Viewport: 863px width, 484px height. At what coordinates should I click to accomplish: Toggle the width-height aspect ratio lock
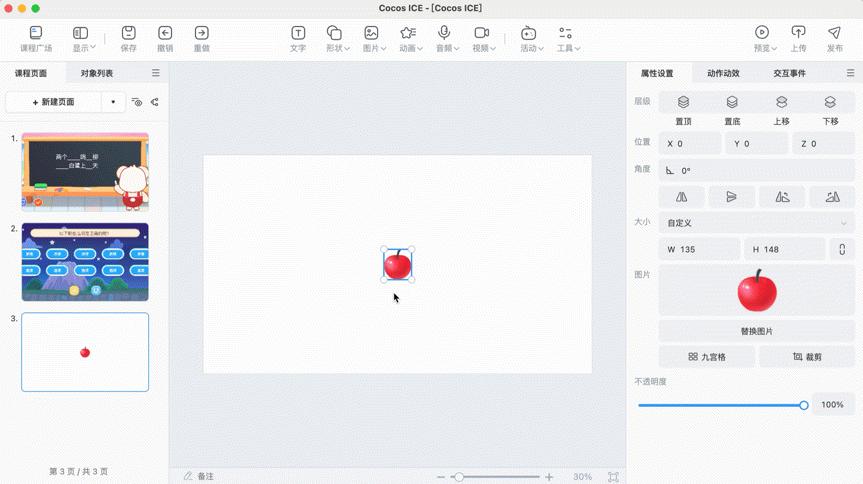842,249
